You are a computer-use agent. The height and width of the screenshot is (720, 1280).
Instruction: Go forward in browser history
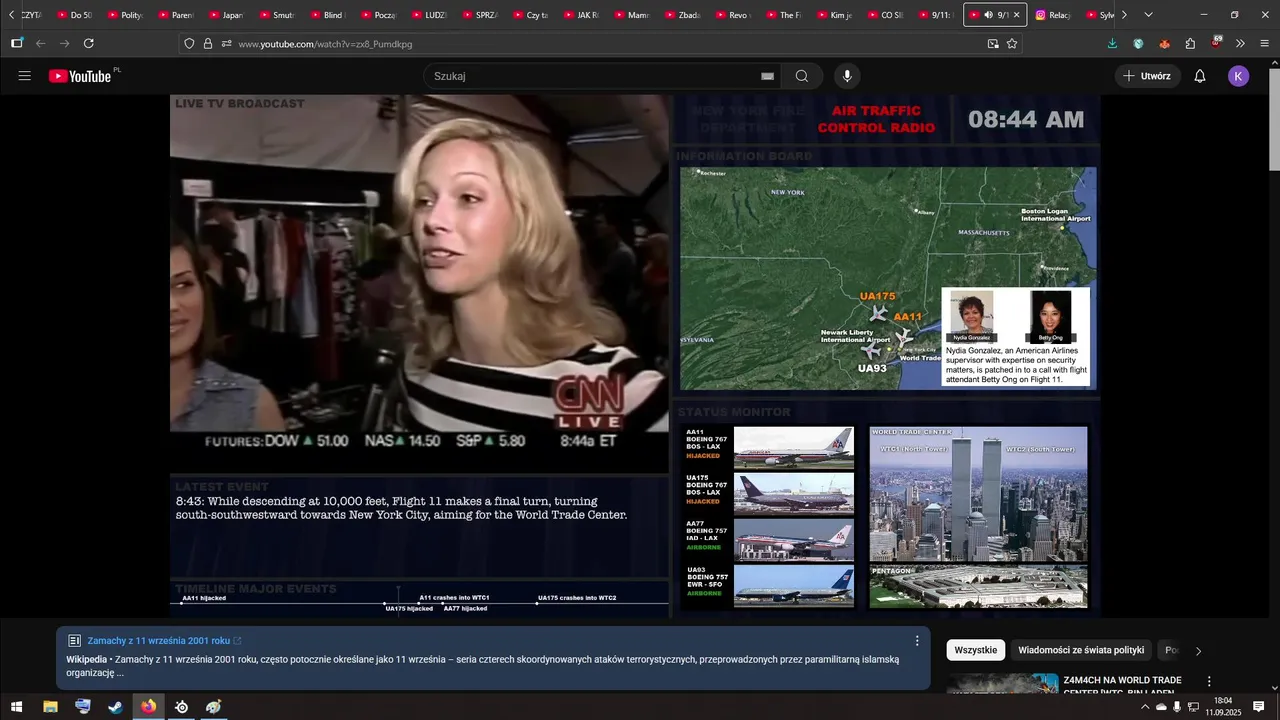click(x=65, y=44)
